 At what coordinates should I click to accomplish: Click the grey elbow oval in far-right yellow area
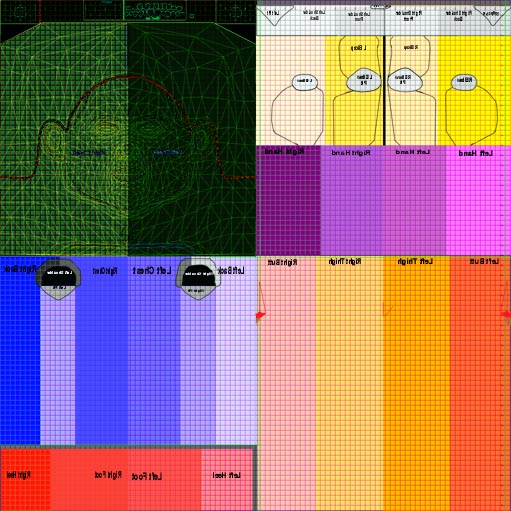click(x=464, y=82)
